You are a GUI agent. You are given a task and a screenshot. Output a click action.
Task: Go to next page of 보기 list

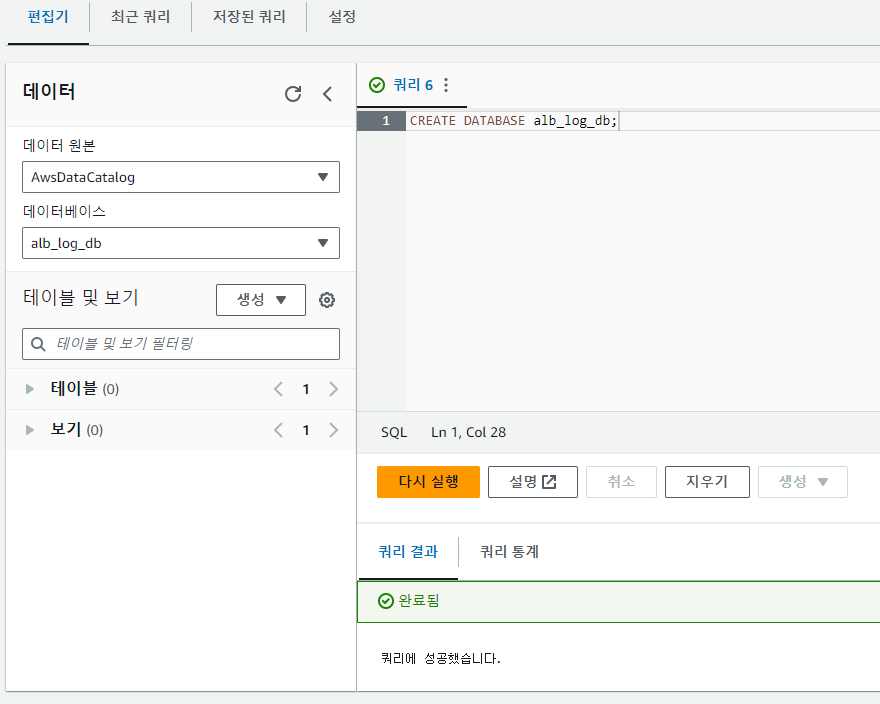tap(334, 430)
